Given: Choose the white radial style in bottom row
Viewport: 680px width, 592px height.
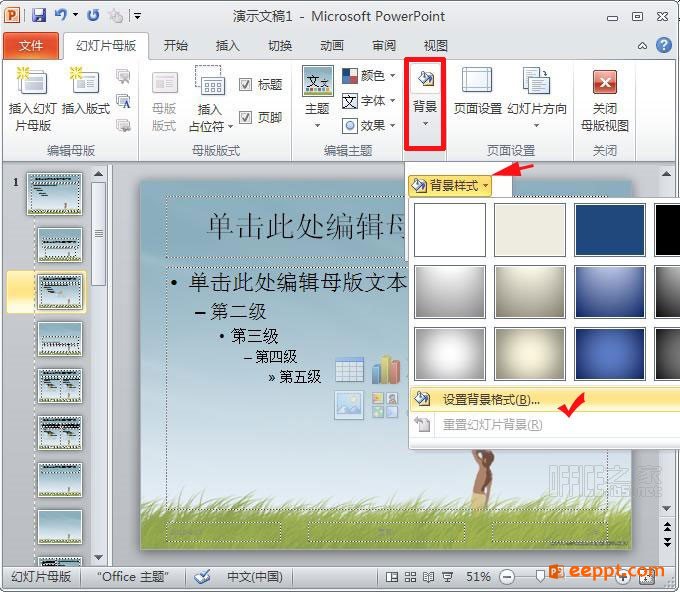Looking at the screenshot, I should point(450,354).
